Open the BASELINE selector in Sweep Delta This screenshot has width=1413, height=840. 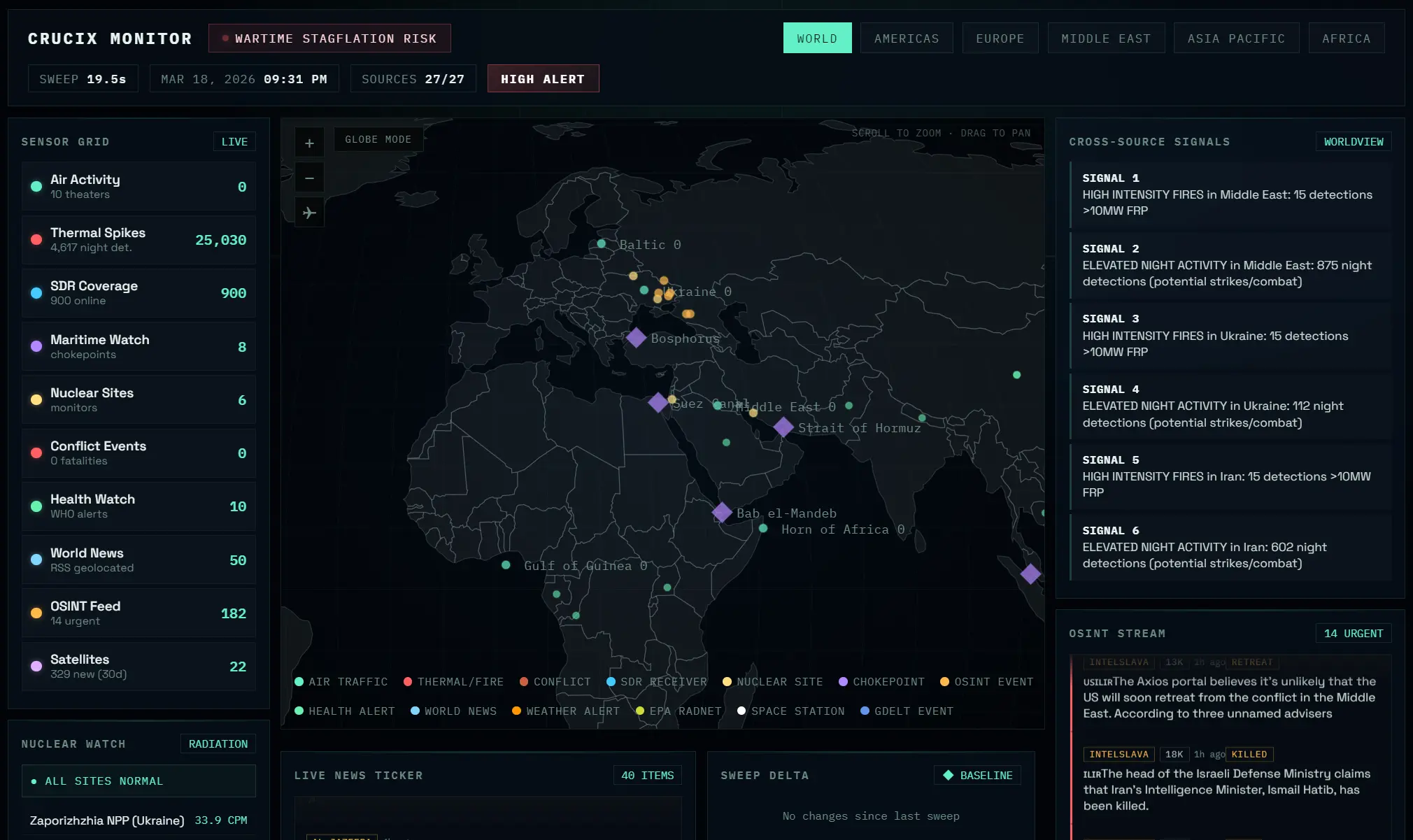pyautogui.click(x=977, y=775)
